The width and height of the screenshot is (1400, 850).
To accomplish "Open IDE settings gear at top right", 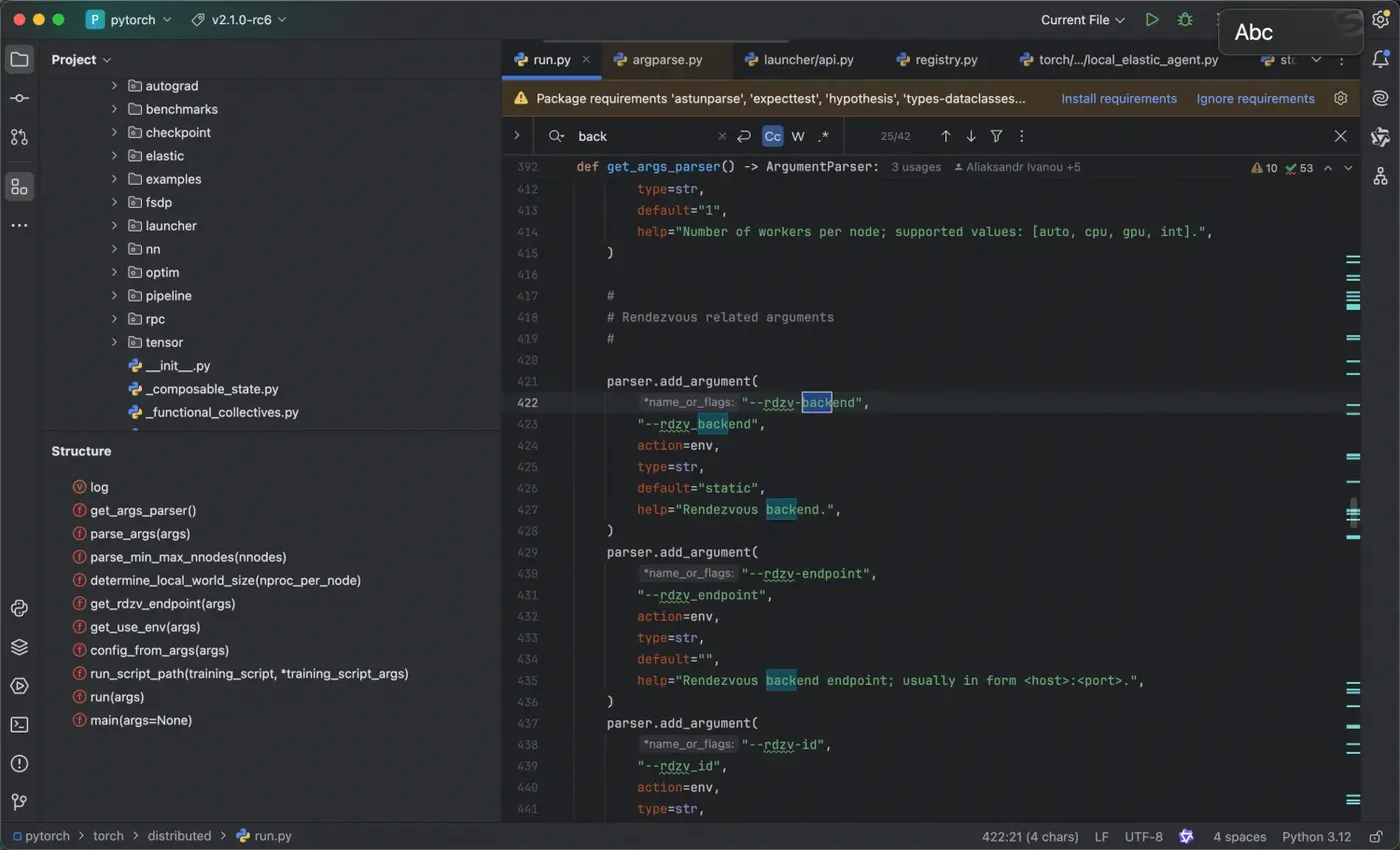I will coord(1381,20).
